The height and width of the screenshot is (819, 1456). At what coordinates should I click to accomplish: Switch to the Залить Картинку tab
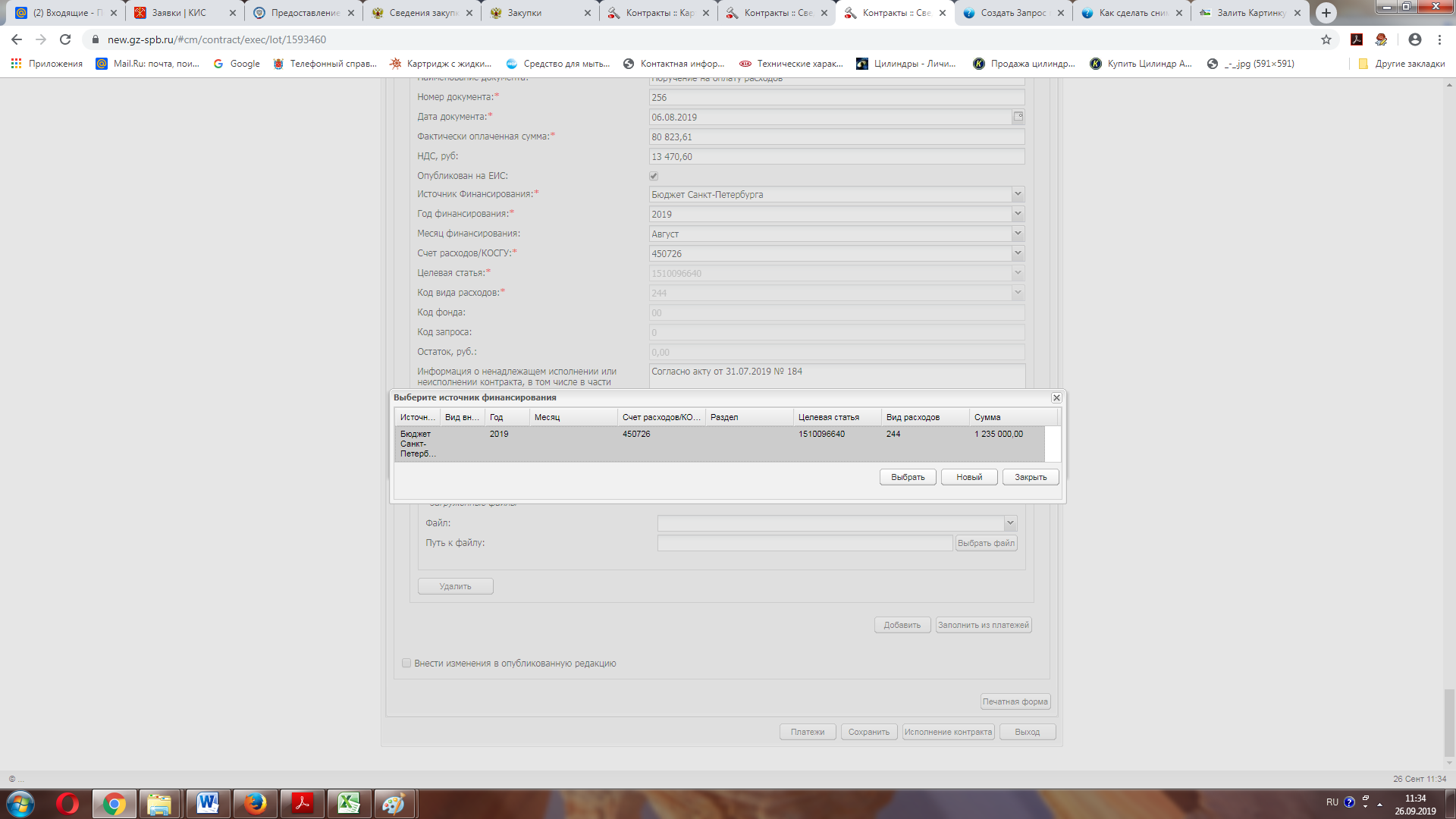coord(1250,13)
